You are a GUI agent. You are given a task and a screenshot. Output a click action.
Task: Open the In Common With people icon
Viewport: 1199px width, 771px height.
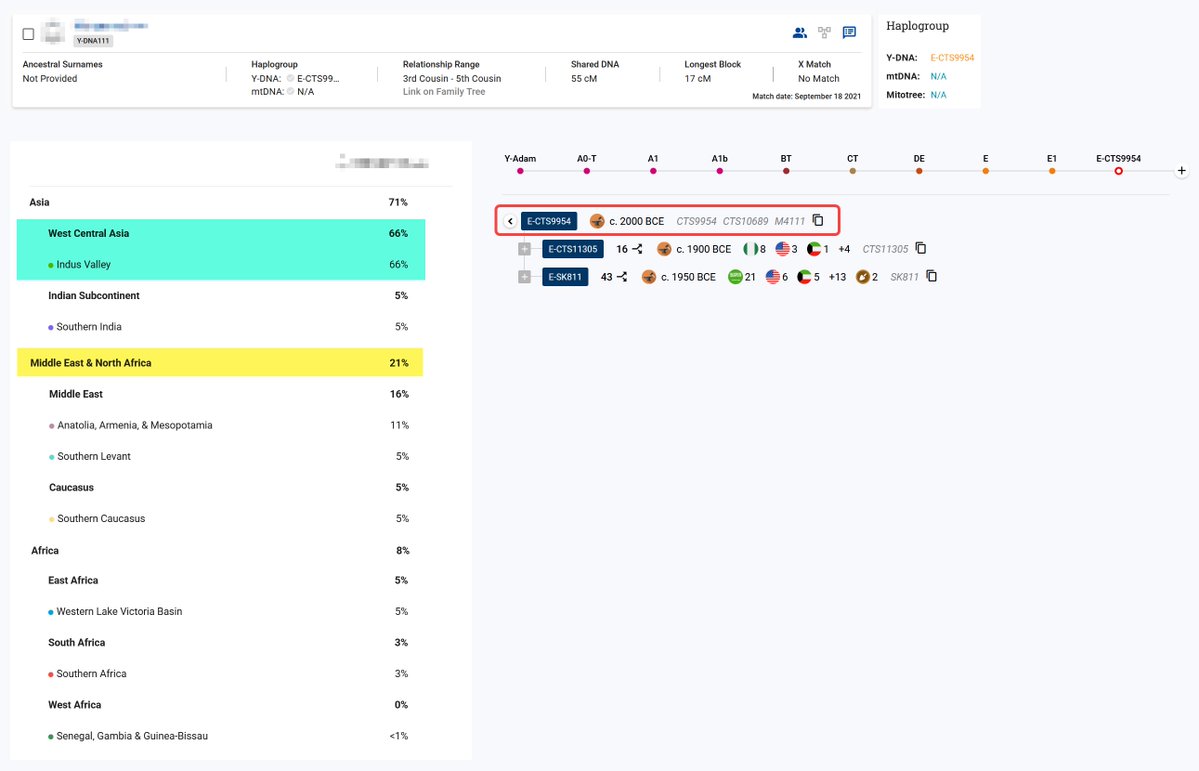pos(799,33)
